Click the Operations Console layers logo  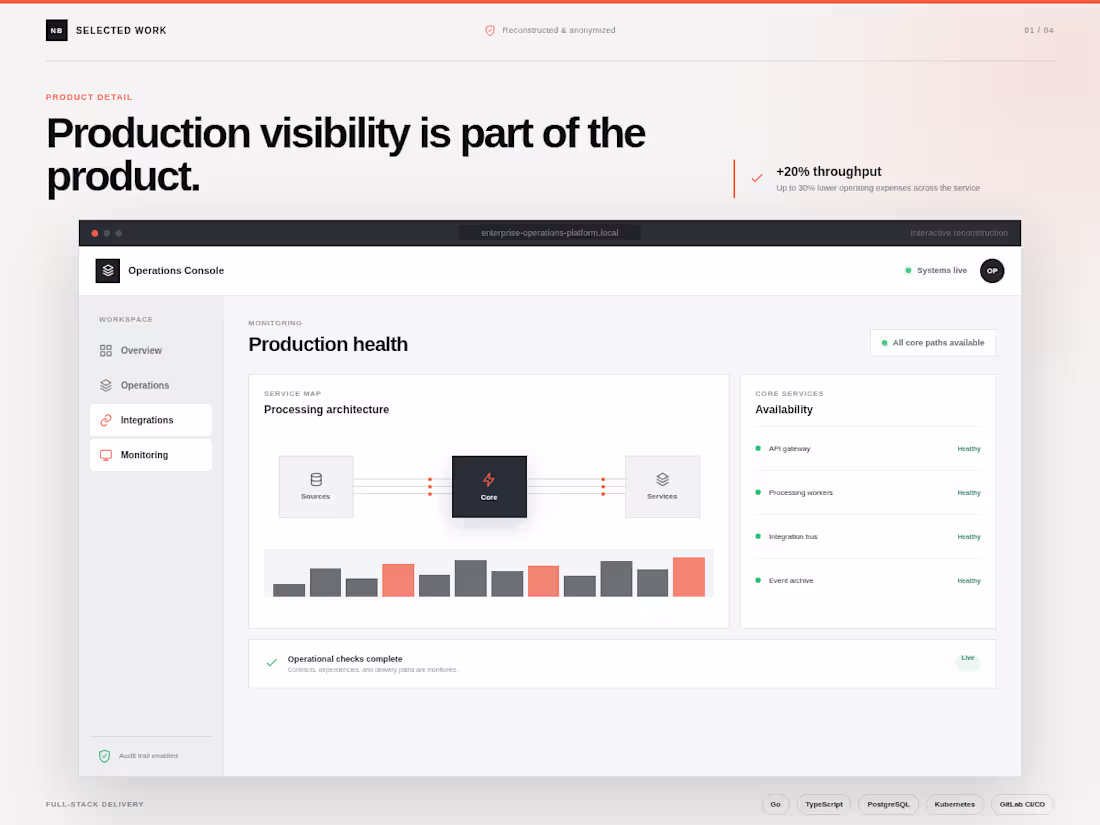point(107,271)
